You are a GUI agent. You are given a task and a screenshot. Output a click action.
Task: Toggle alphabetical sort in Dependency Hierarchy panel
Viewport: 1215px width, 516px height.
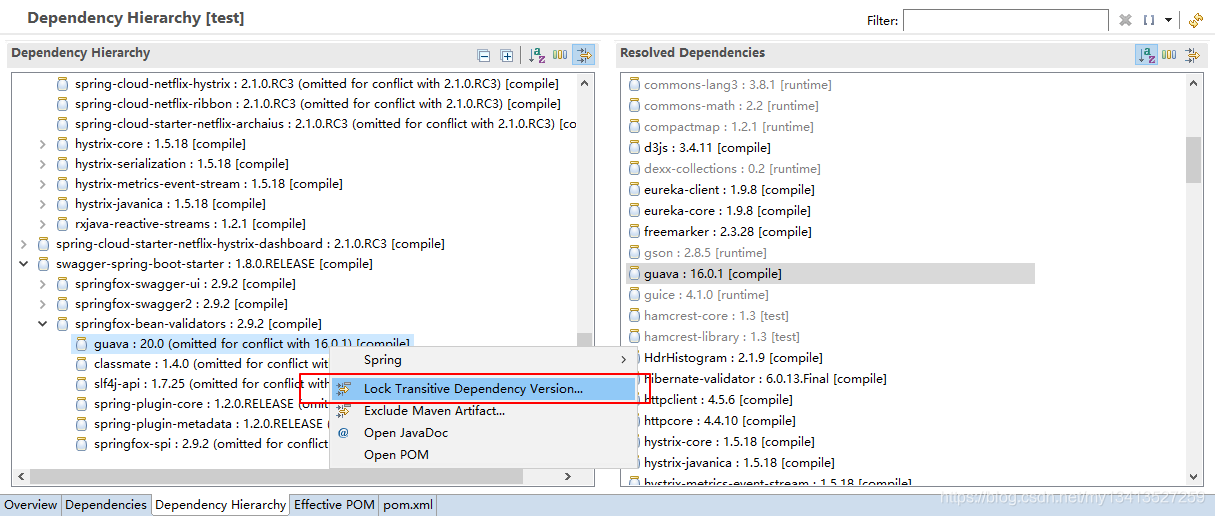(537, 55)
